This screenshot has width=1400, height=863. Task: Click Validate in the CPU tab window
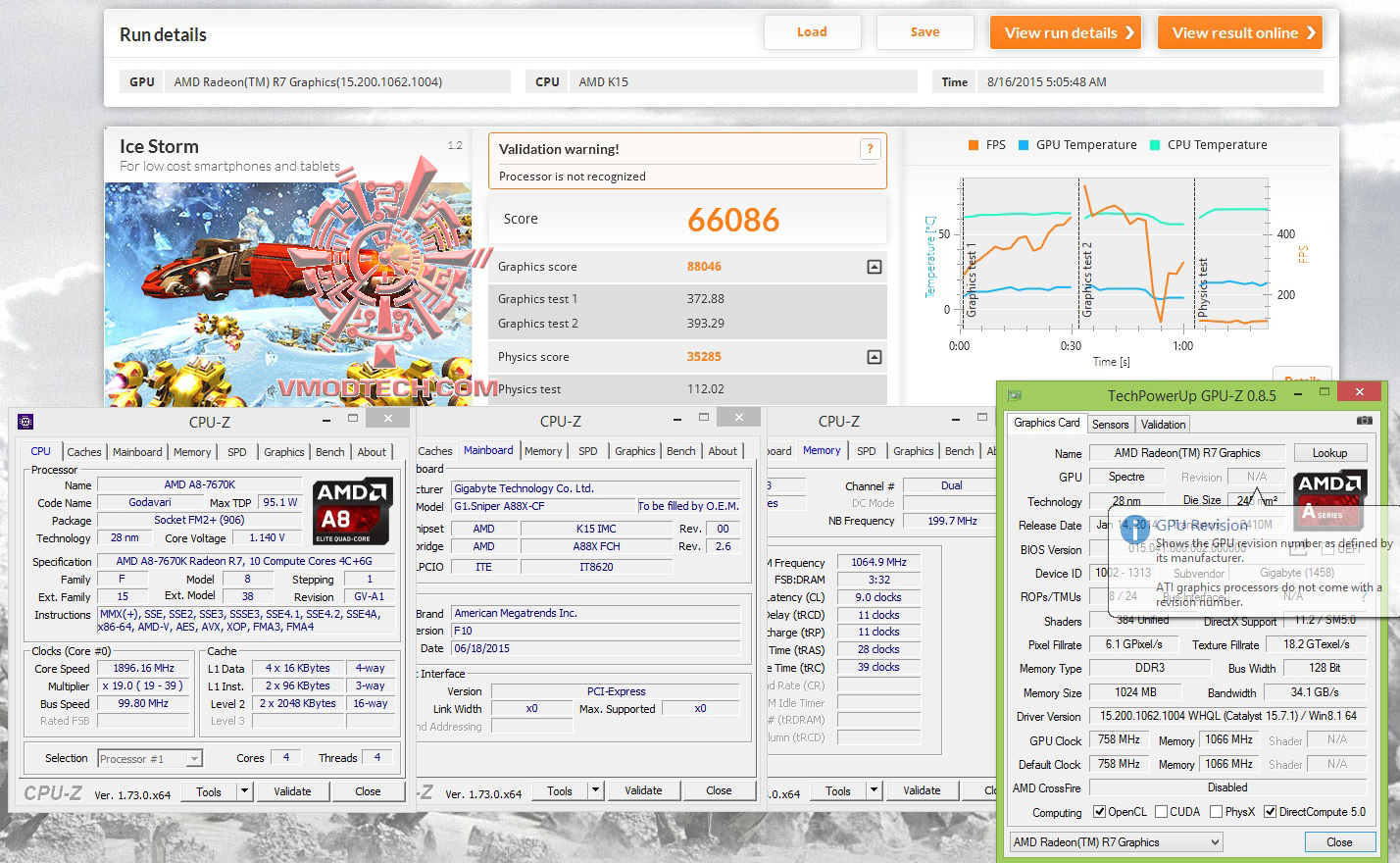pos(292,791)
